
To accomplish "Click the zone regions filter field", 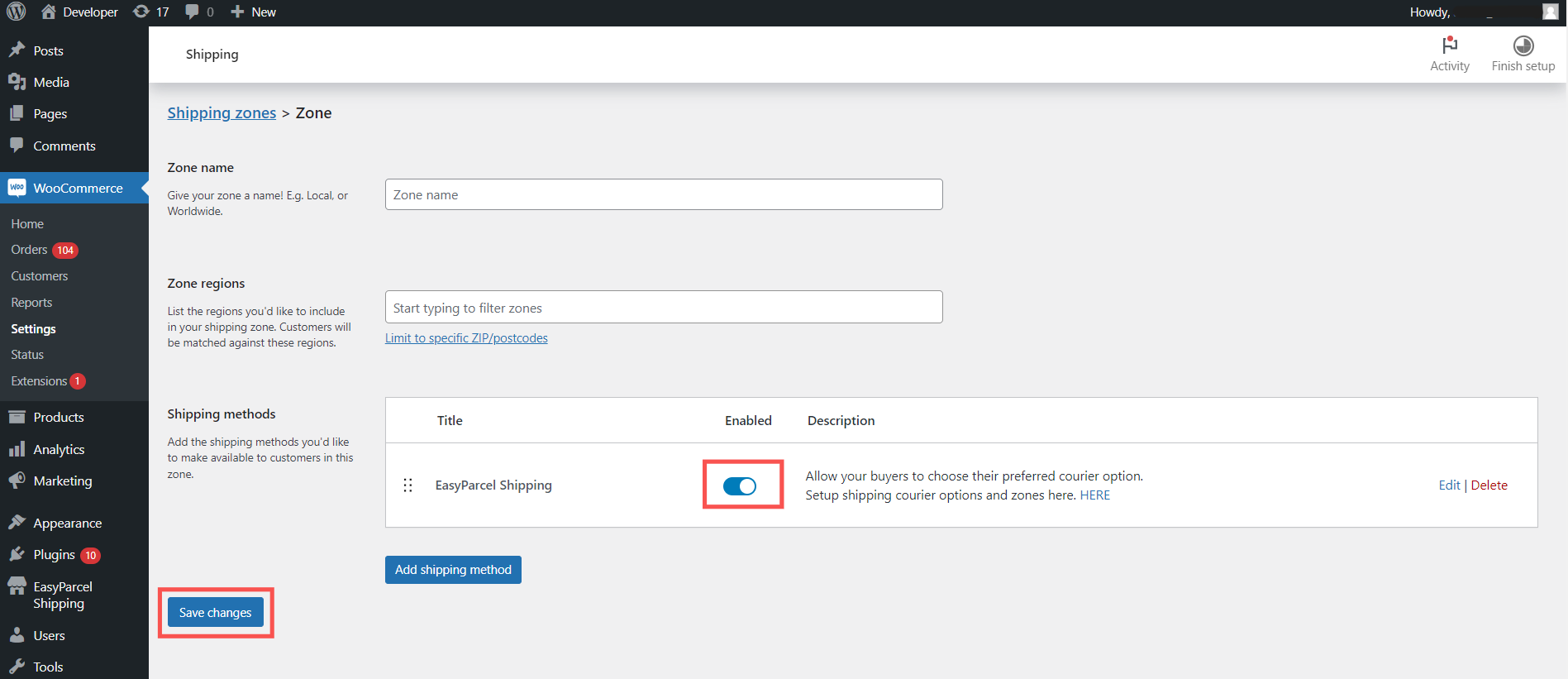I will point(664,307).
